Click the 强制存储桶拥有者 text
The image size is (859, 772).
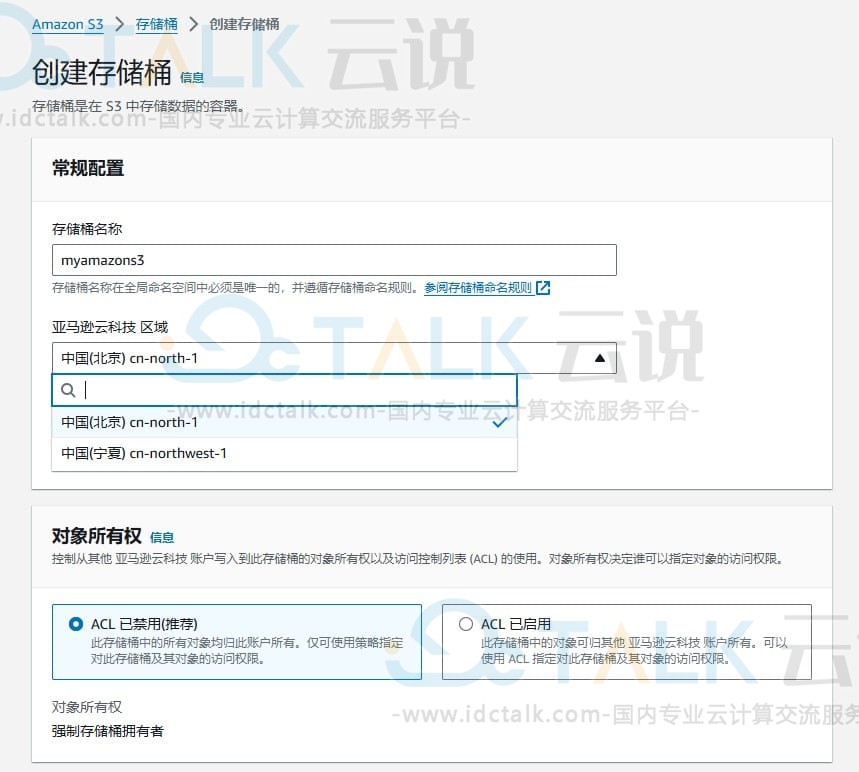point(108,731)
